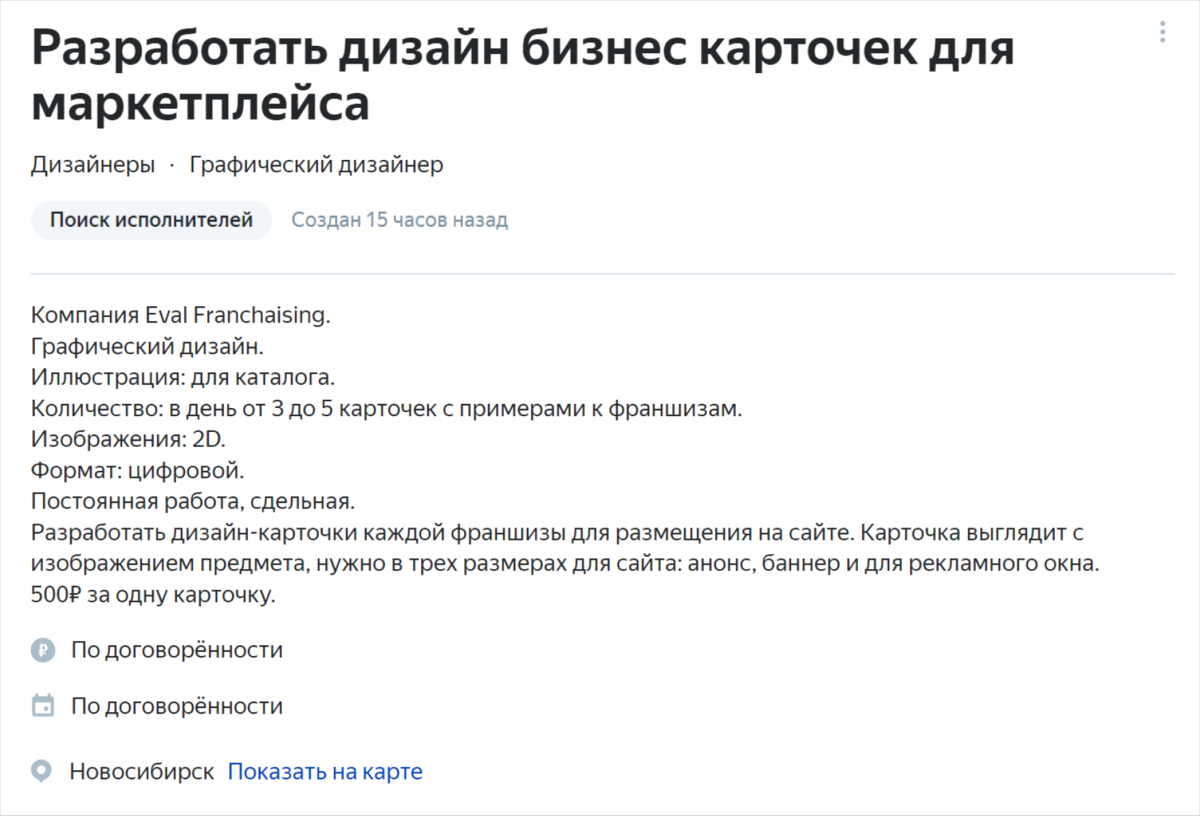
Task: Click По договорённости beside the calendar icon
Action: (x=177, y=706)
